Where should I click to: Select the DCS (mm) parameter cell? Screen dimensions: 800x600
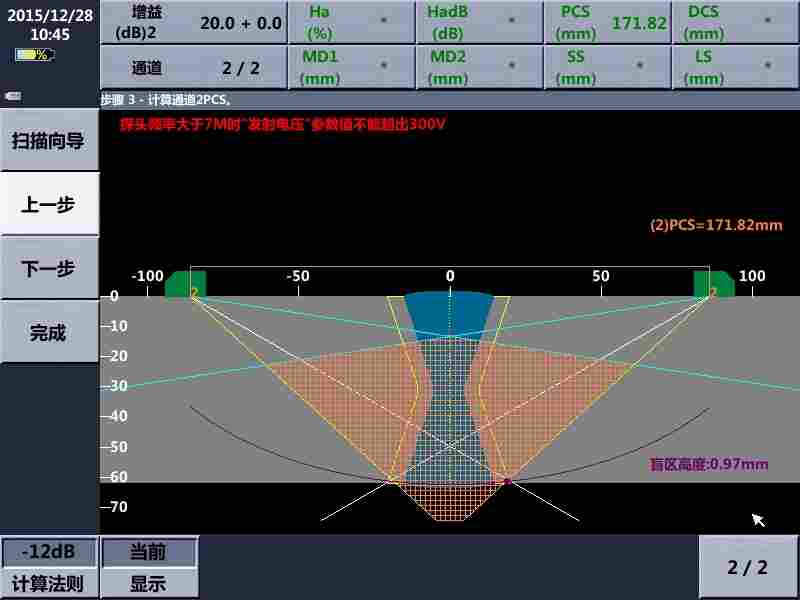(735, 22)
